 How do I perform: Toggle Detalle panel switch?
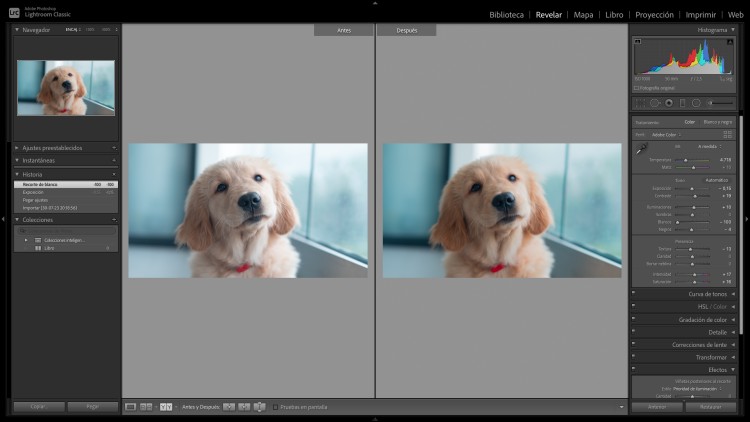point(634,330)
